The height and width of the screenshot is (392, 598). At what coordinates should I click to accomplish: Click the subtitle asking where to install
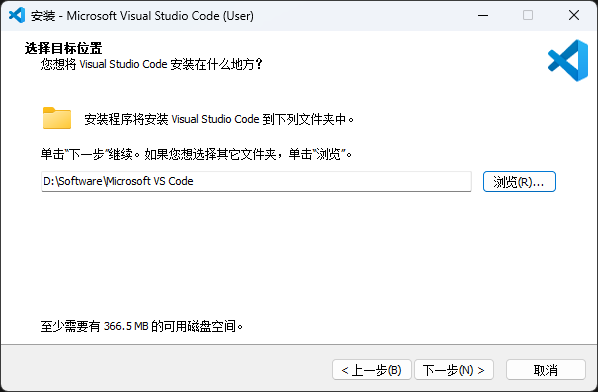click(x=151, y=64)
